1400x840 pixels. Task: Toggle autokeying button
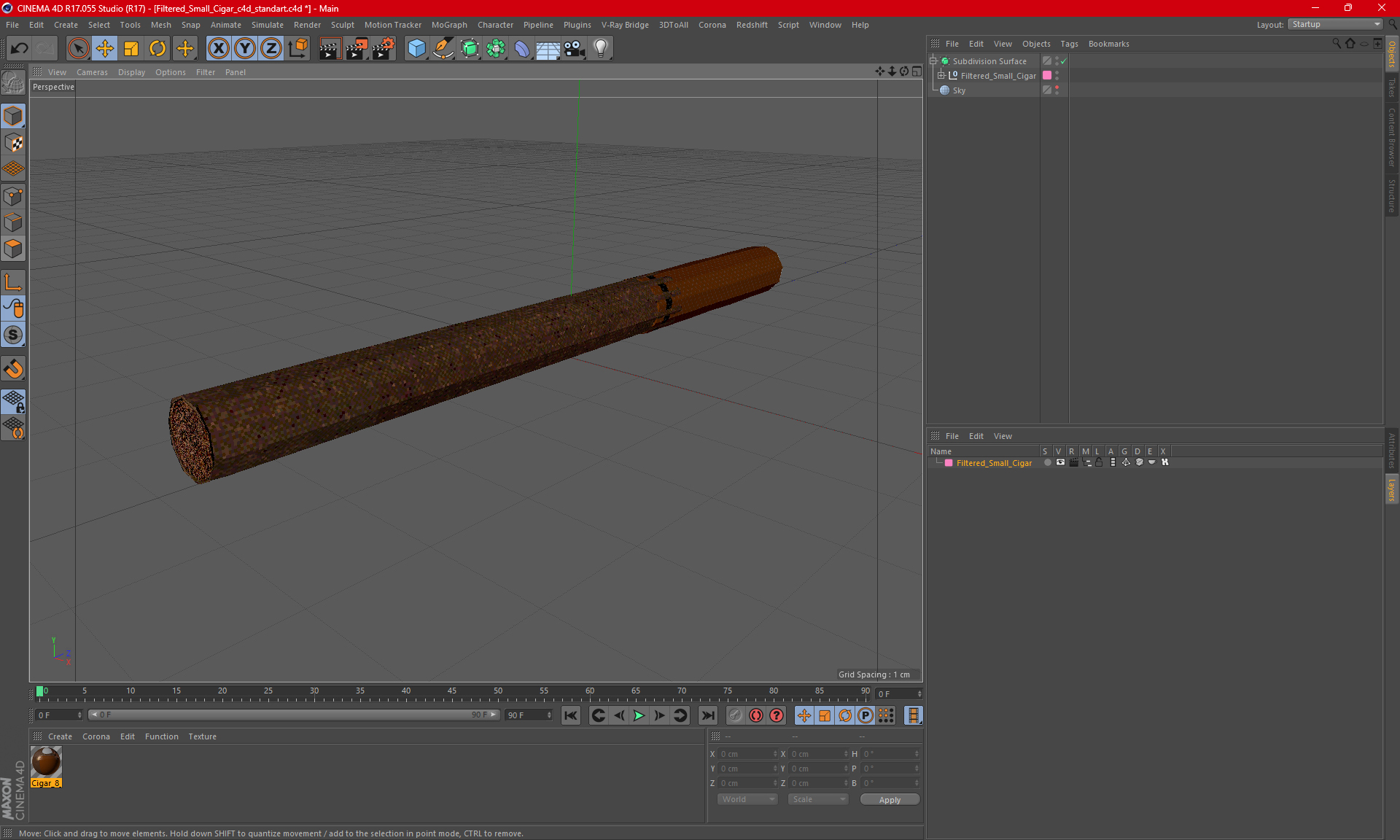pyautogui.click(x=756, y=715)
